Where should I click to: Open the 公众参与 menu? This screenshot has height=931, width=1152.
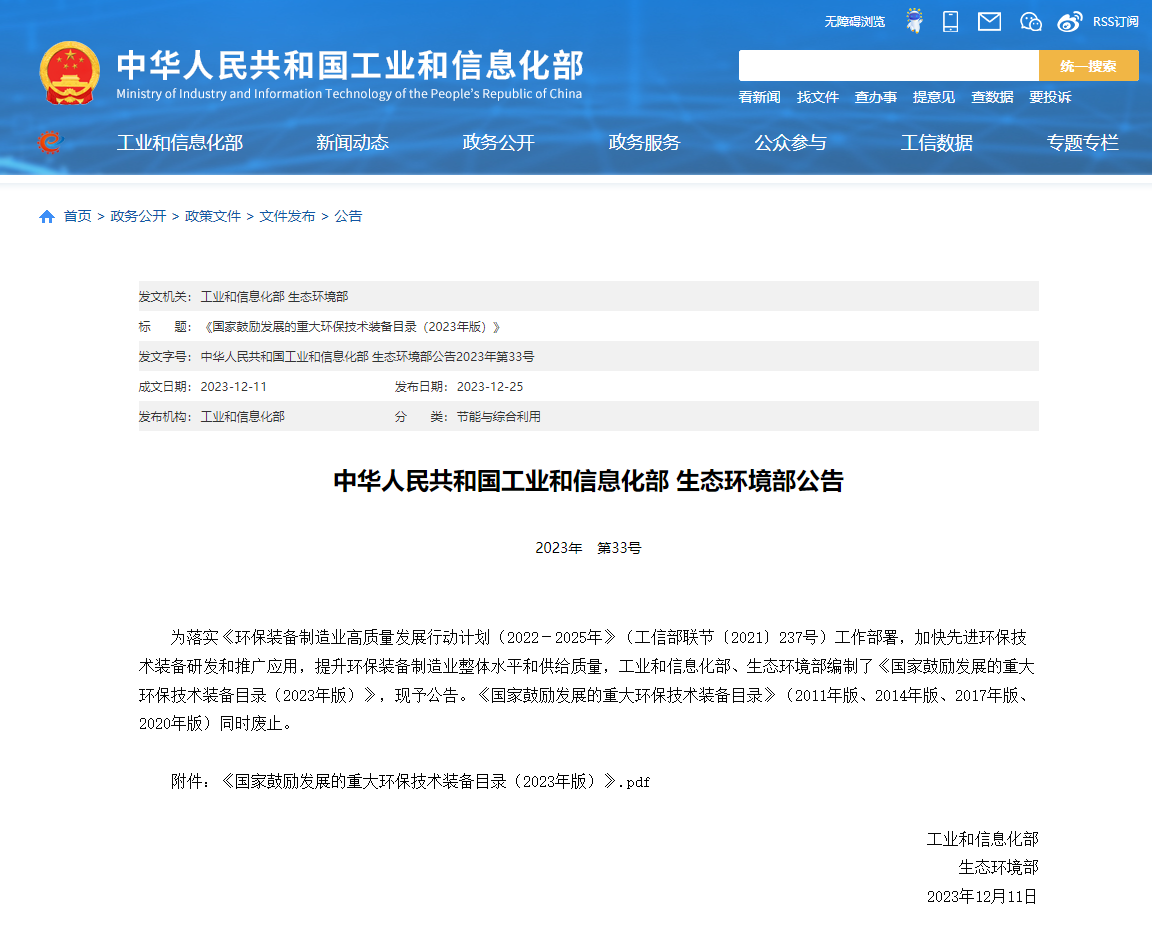click(x=791, y=143)
